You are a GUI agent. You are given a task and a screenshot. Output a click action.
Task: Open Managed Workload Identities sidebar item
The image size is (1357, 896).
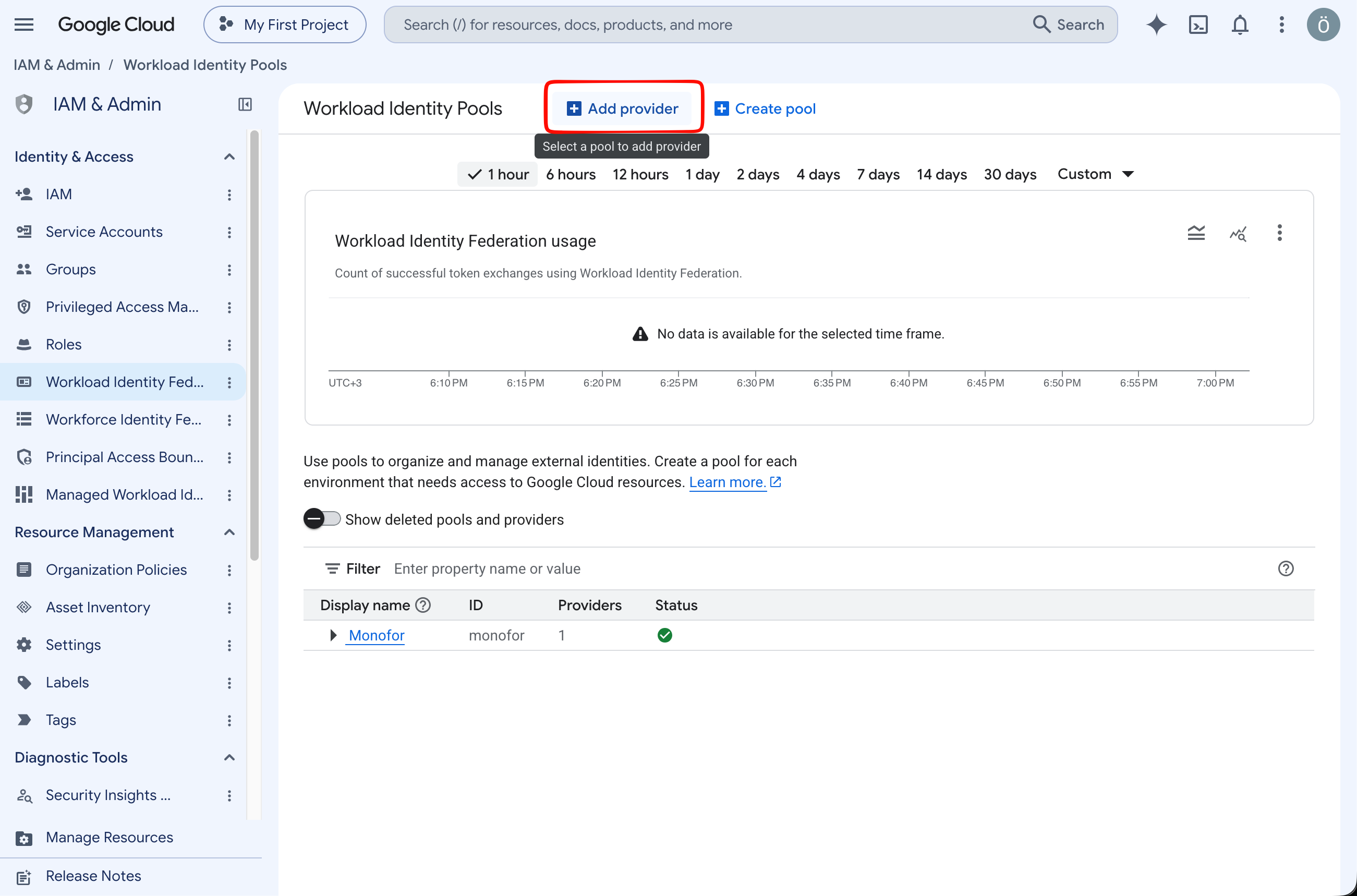tap(123, 495)
